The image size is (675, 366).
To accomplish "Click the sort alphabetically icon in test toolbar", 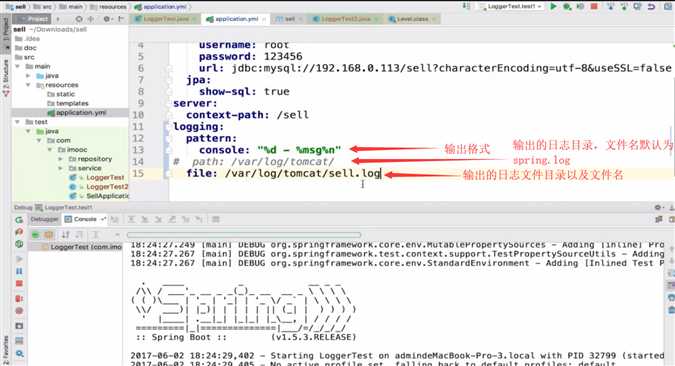I will point(65,235).
